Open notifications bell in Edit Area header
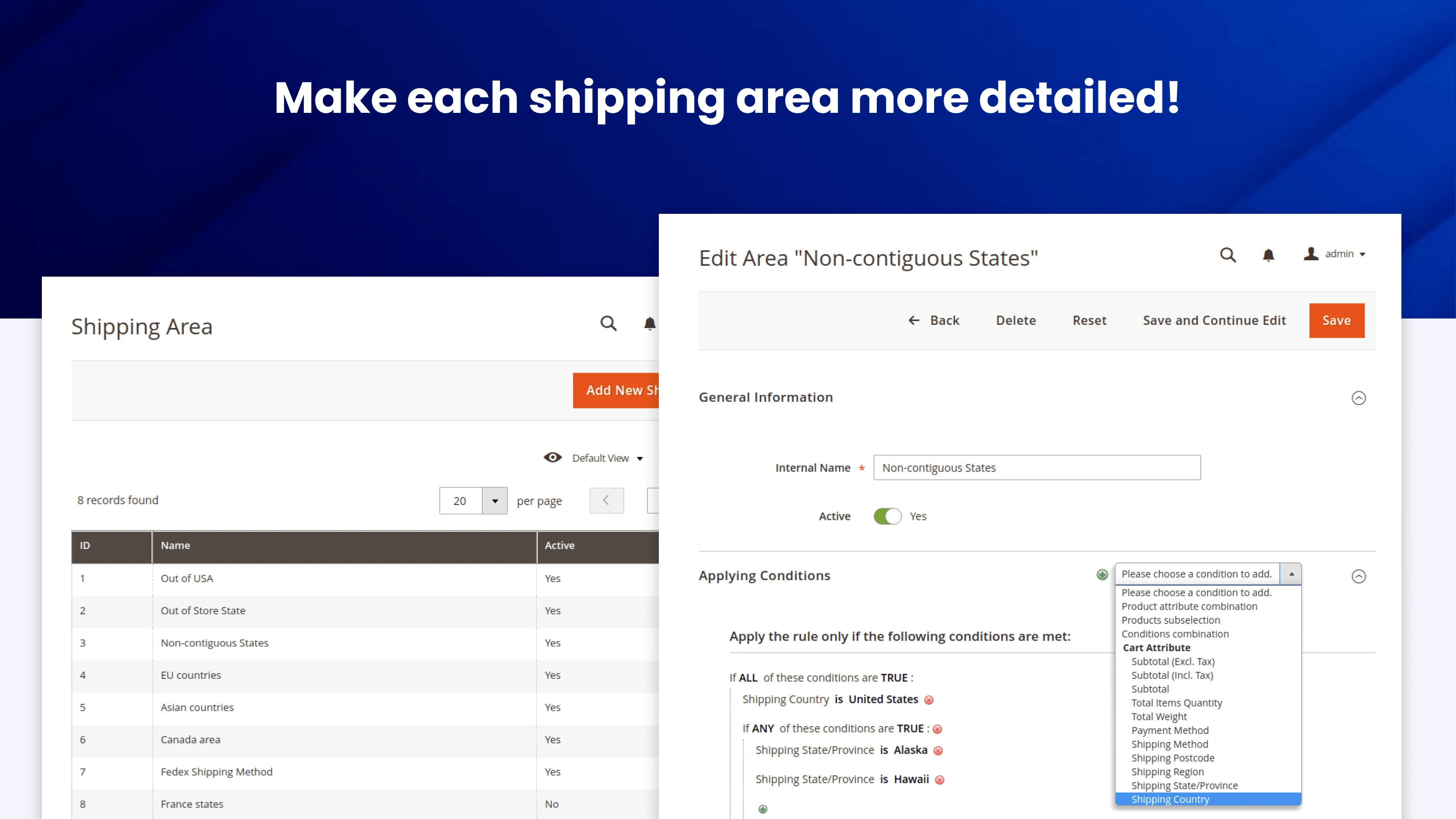1456x819 pixels. pyautogui.click(x=1269, y=255)
